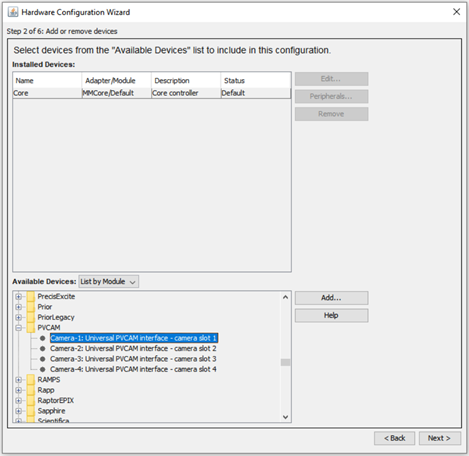This screenshot has height=456, width=469.
Task: Collapse the PVCAM module tree node
Action: [x=19, y=328]
